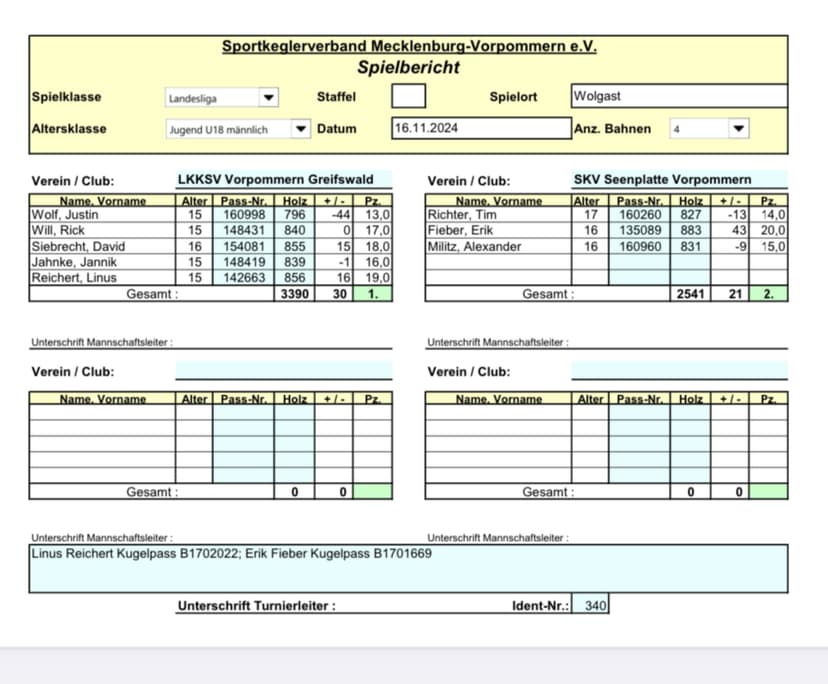Screen dimensions: 828x684
Task: Click the Unterschrift Turnierleiter label
Action: coord(257,606)
